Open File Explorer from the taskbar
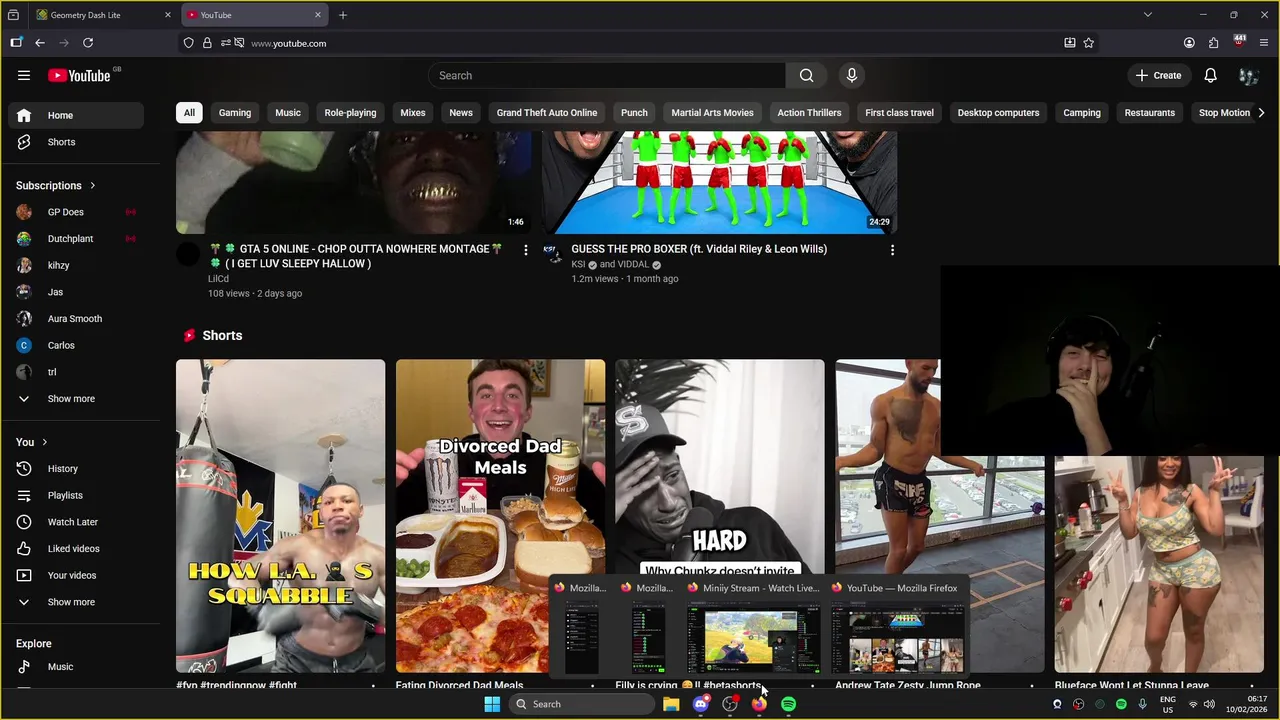Screen dimensions: 1280x720 point(671,704)
